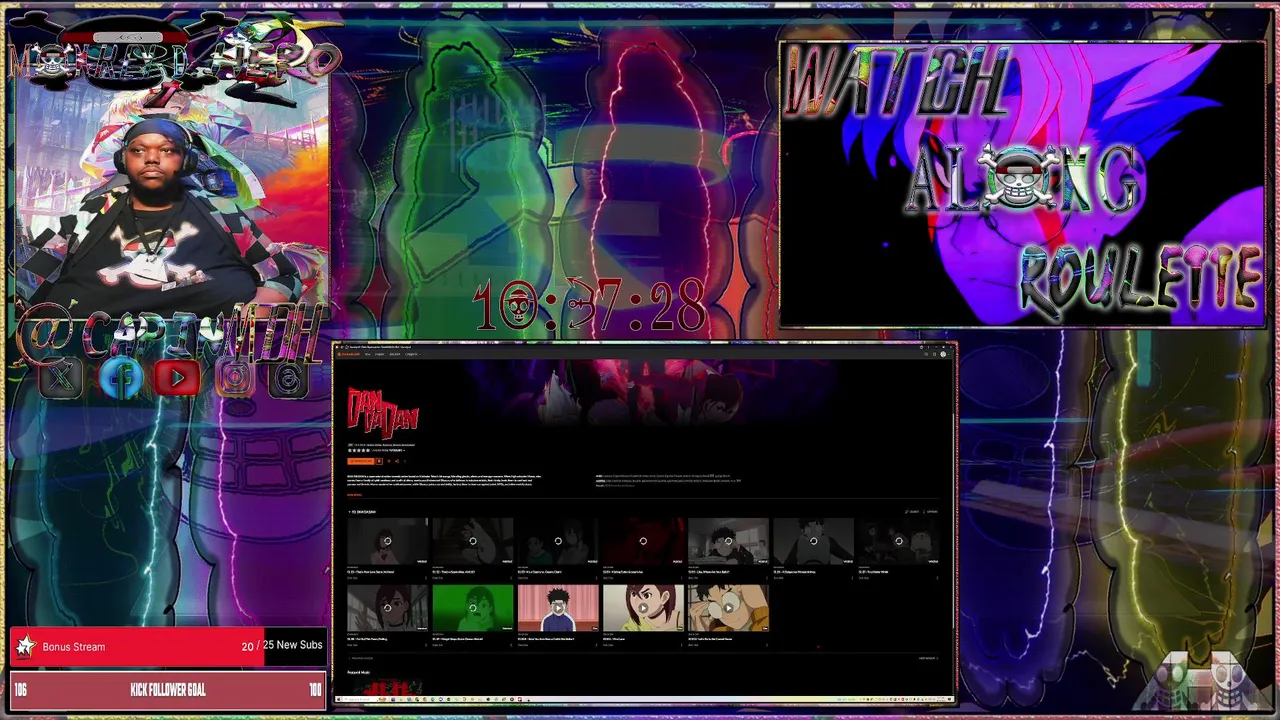Screen dimensions: 1280x720
Task: Open the watchlist bookmark icon in header
Action: 934,354
